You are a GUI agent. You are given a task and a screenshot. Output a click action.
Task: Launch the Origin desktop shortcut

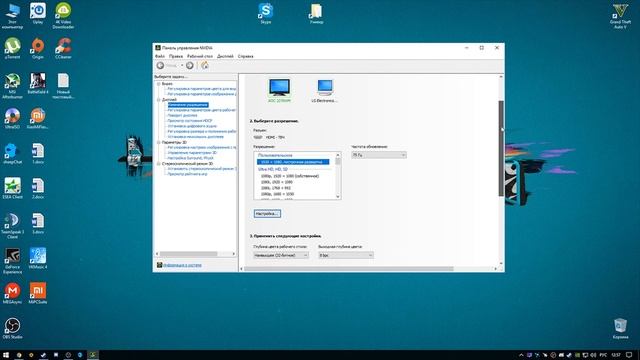(x=38, y=48)
